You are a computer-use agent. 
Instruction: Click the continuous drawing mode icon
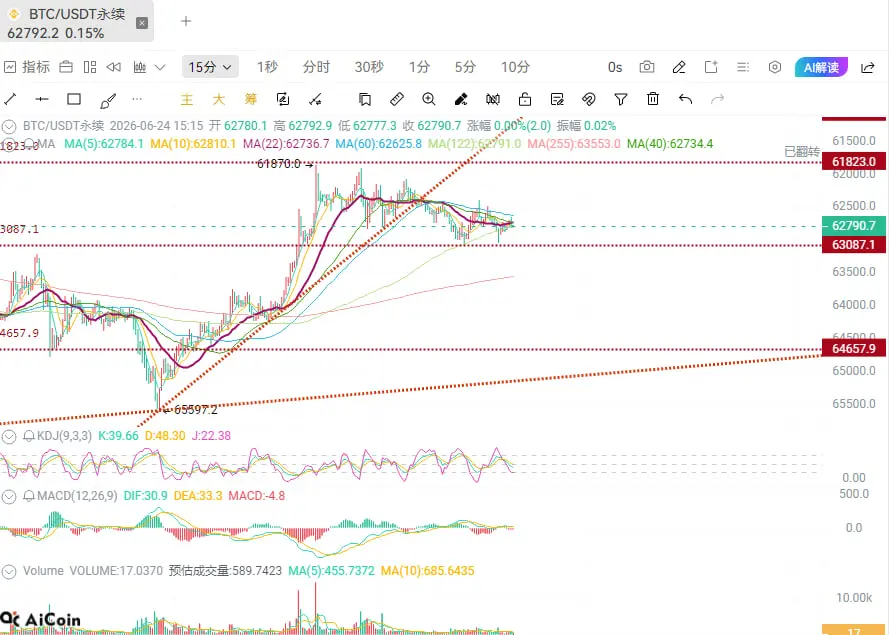click(x=282, y=99)
